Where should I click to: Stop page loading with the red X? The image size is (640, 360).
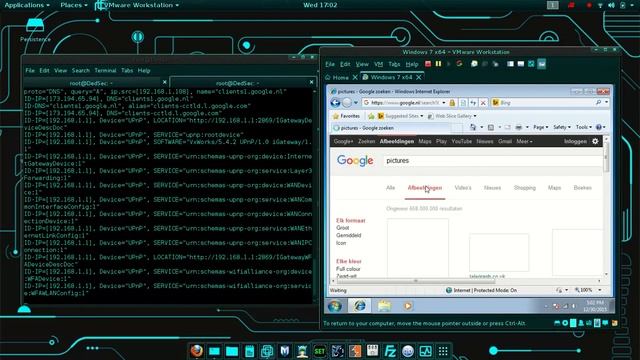pyautogui.click(x=483, y=103)
